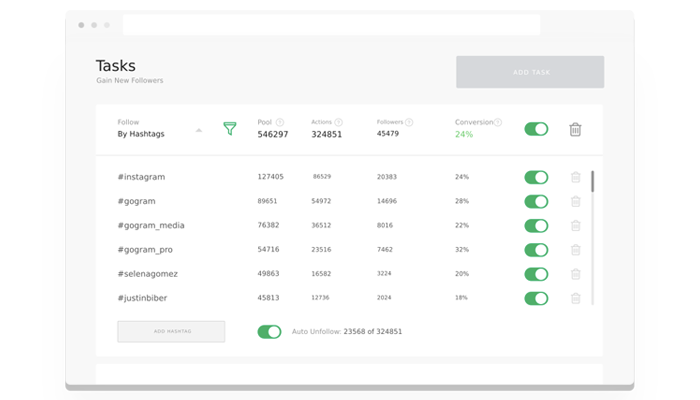This screenshot has height=400, width=700.
Task: Show help for Followers column
Action: pos(409,122)
